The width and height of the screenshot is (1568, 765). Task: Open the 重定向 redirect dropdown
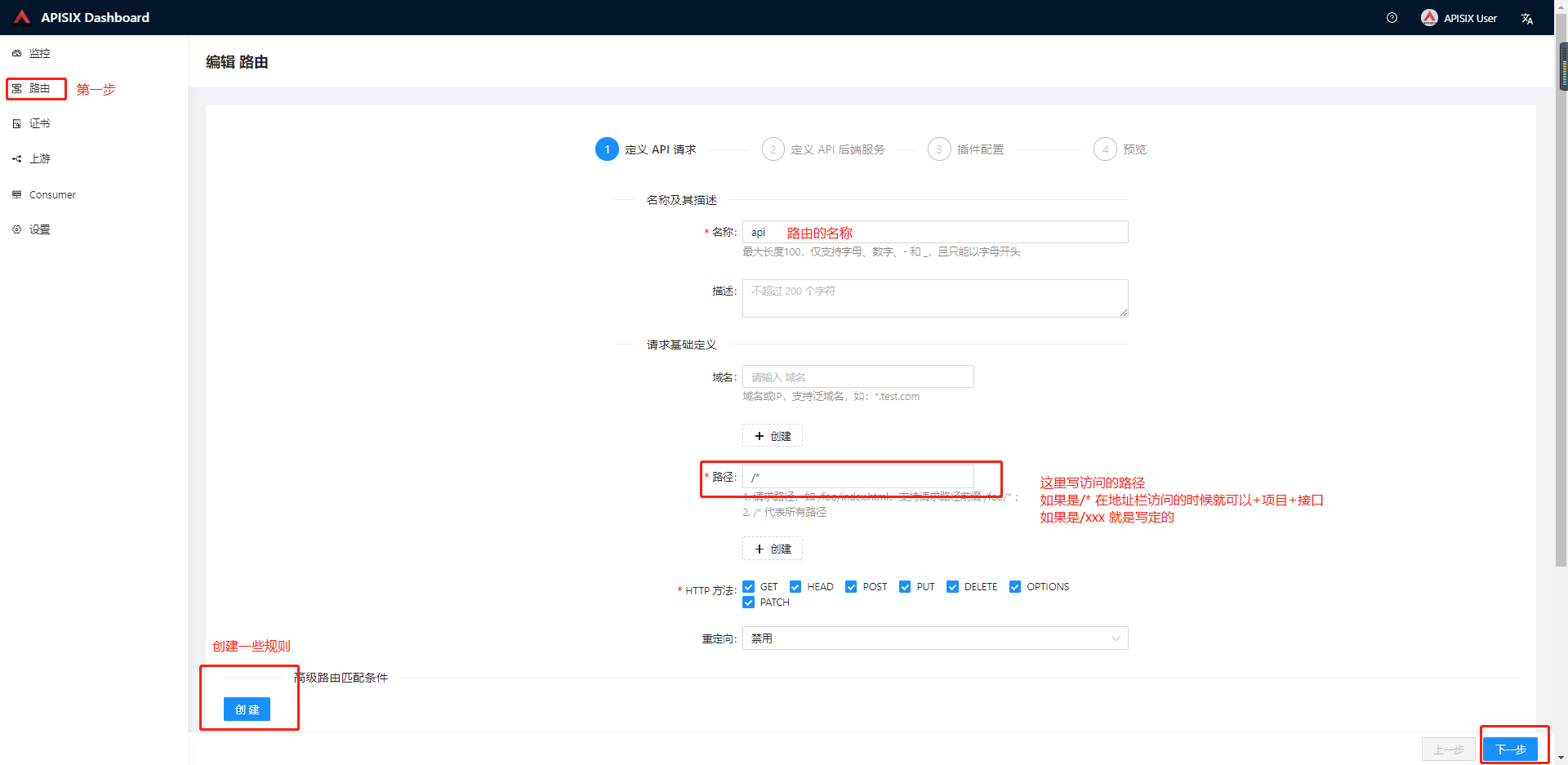tap(933, 638)
